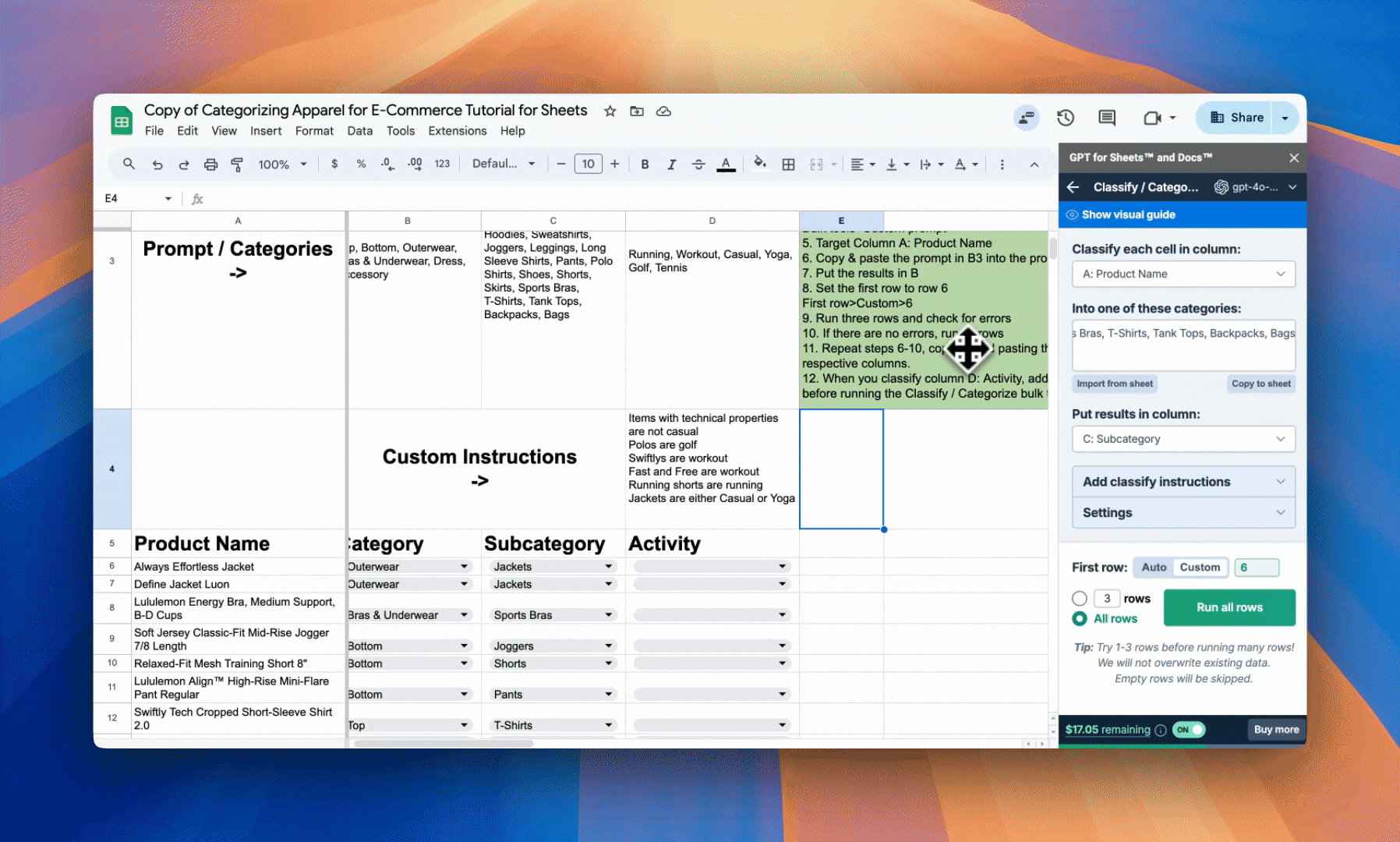Print the spreadsheet
This screenshot has height=842, width=1400.
point(210,165)
